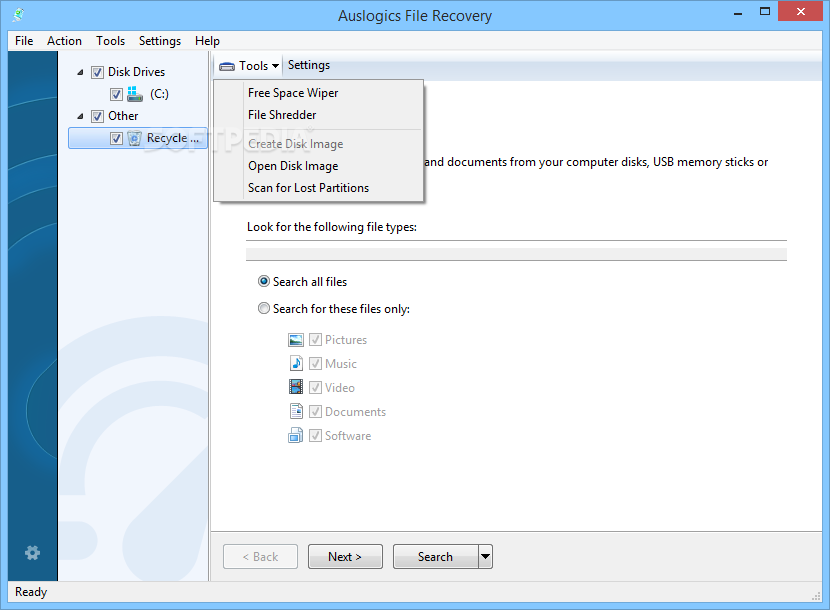Click the C: drive icon
Viewport: 830px width, 610px height.
(135, 94)
